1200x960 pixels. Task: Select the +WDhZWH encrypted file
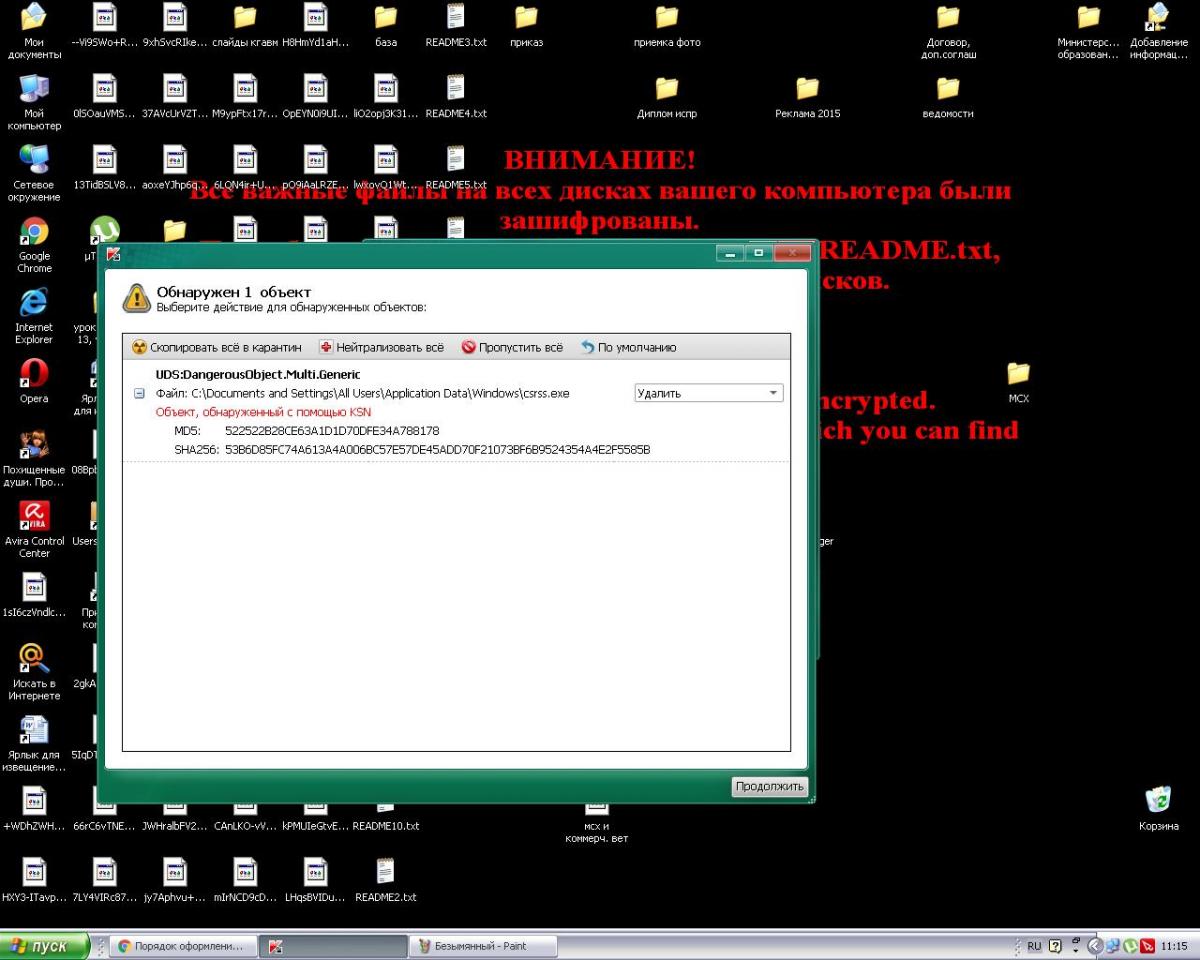[34, 808]
